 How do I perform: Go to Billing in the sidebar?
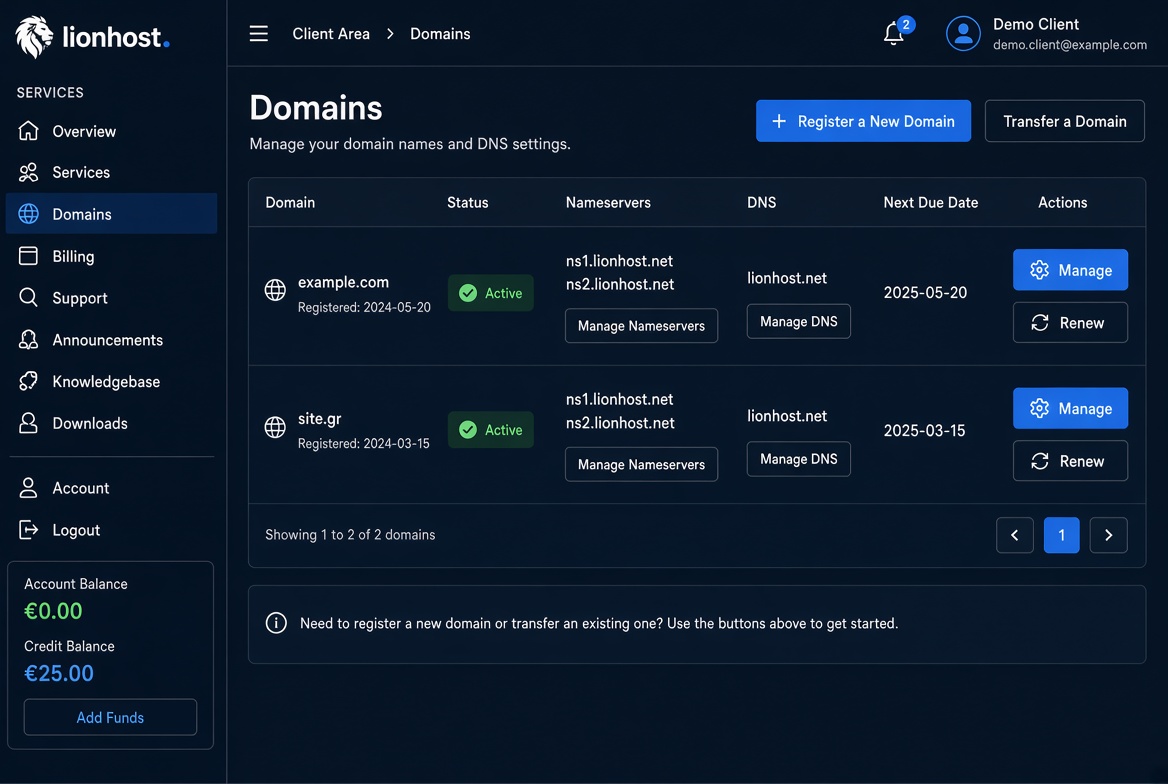(112, 256)
